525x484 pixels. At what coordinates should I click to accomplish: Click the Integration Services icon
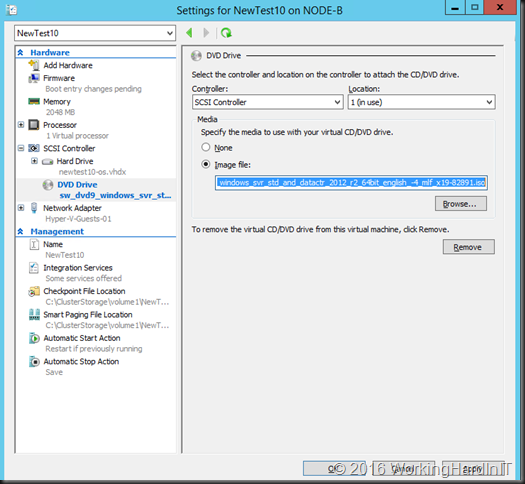34,268
